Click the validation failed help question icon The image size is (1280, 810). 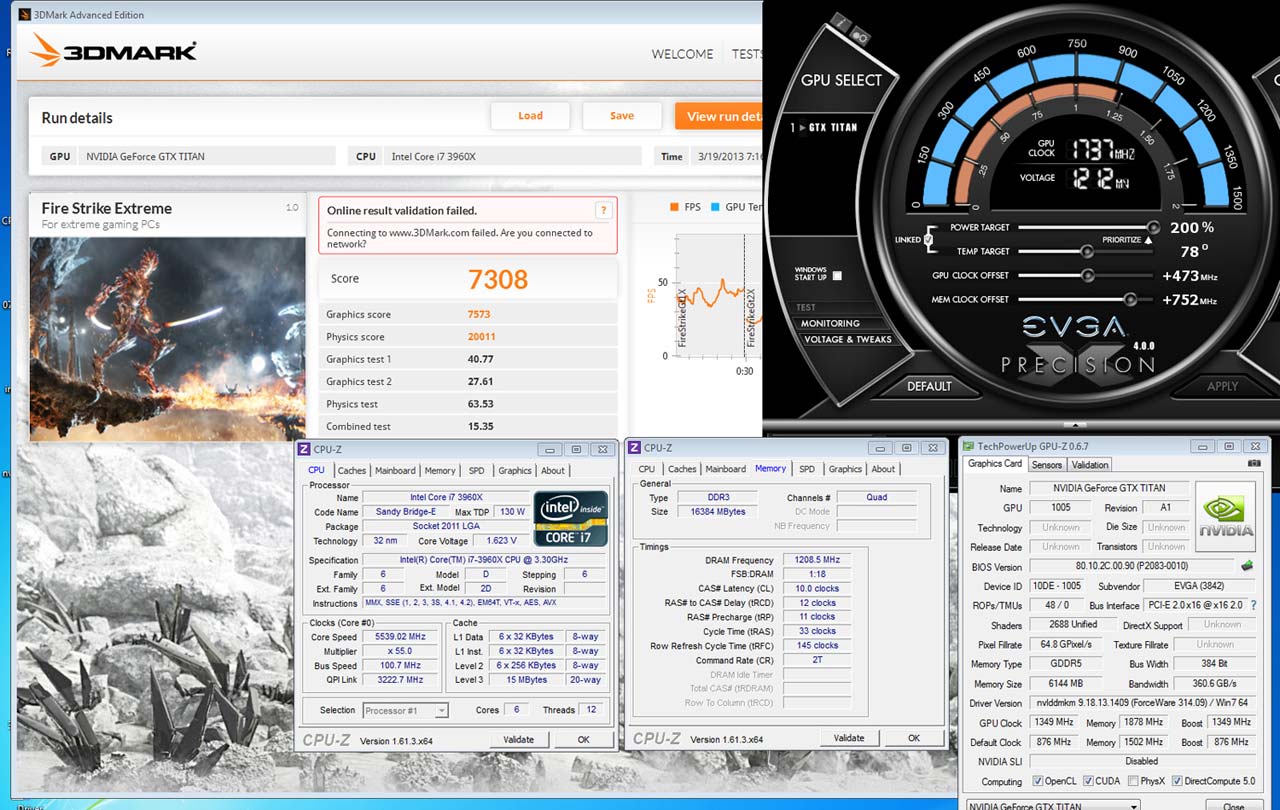click(x=603, y=210)
